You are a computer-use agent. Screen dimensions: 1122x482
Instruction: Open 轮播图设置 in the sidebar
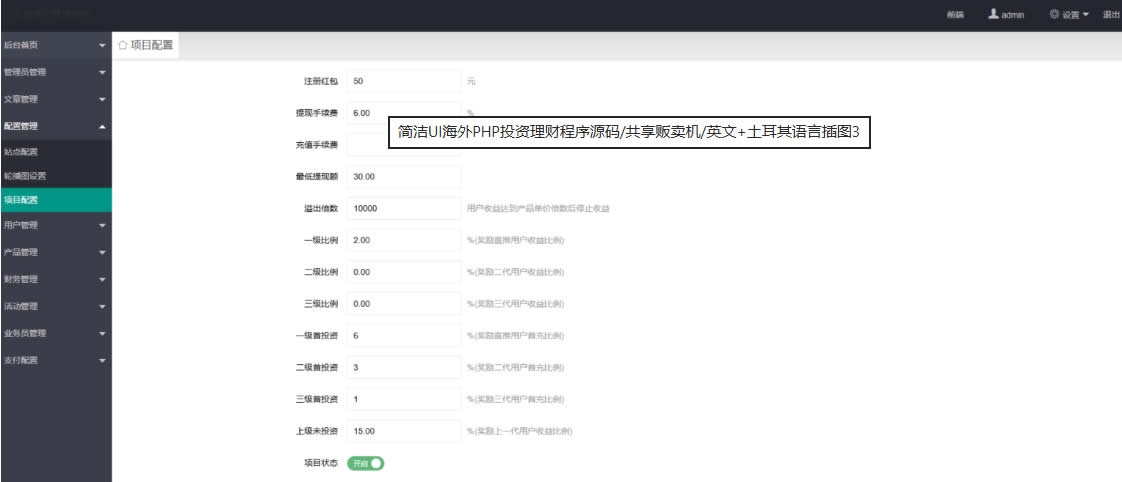26,176
